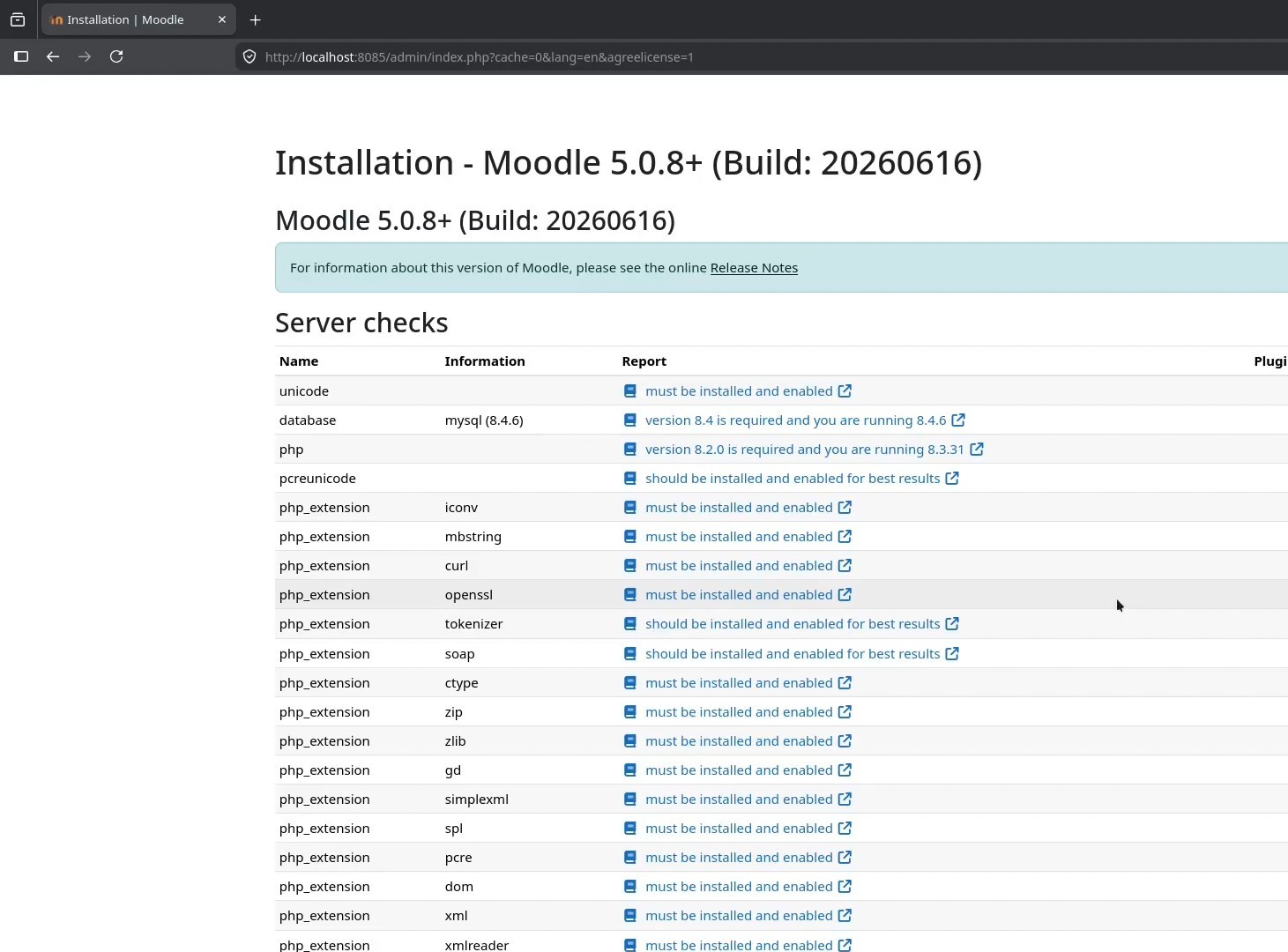Click the 'Server checks' heading

[361, 323]
